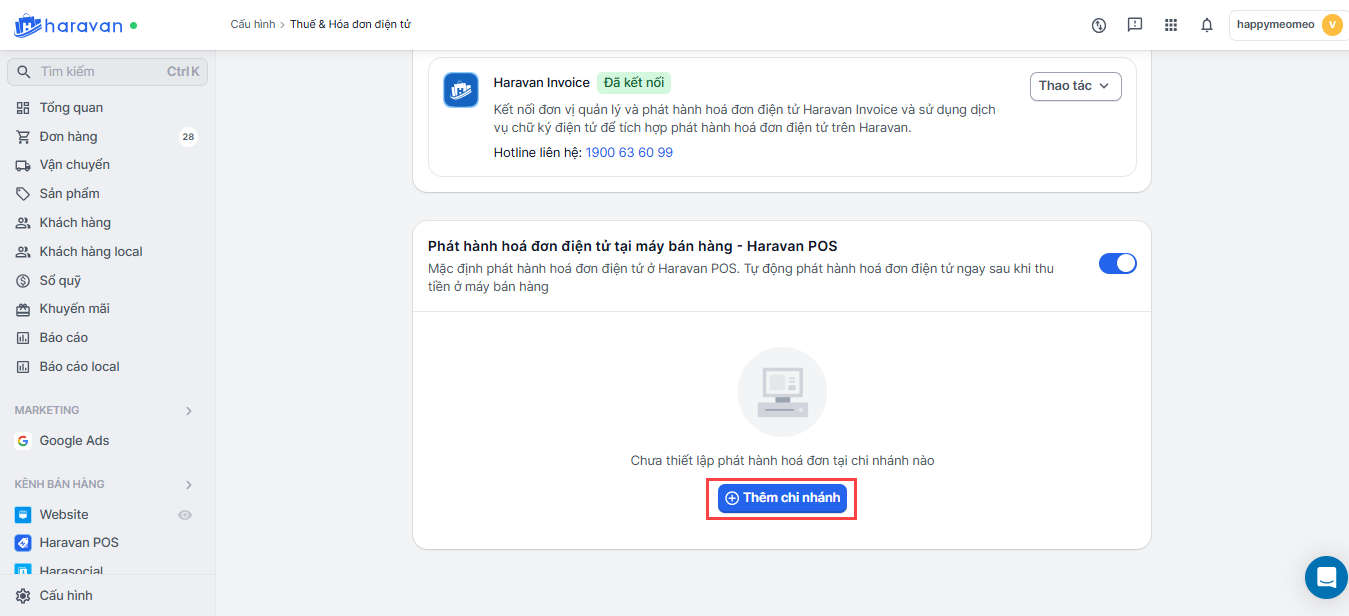Viewport: 1349px width, 616px height.
Task: Expand the MARKETING section chevron
Action: (x=189, y=411)
